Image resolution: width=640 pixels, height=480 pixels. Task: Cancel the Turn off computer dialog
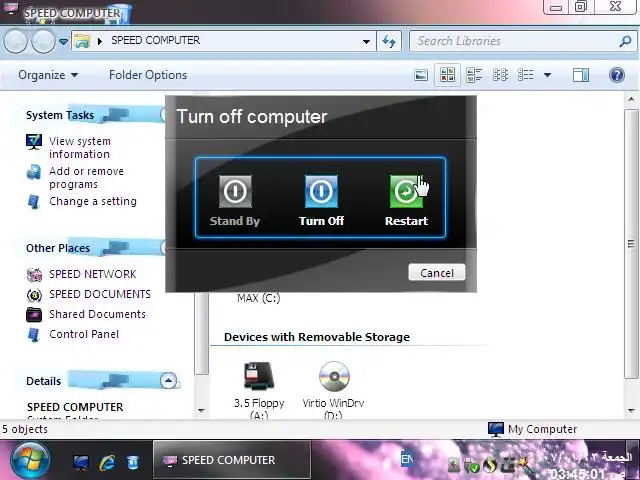437,273
